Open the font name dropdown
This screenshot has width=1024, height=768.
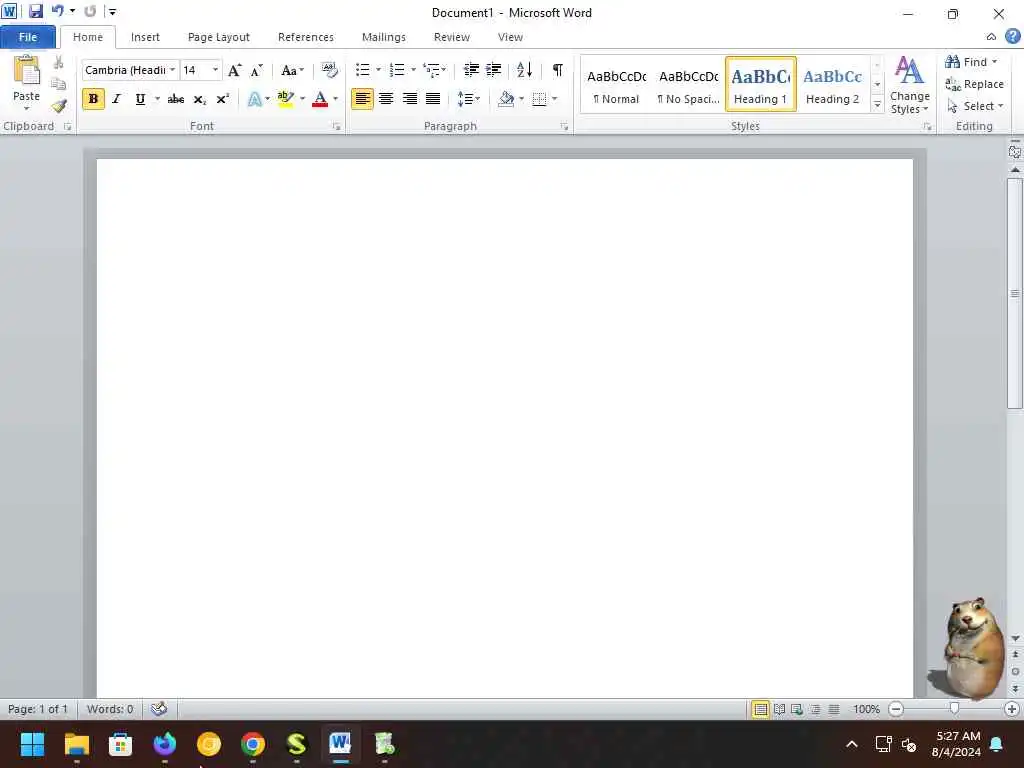pyautogui.click(x=172, y=70)
